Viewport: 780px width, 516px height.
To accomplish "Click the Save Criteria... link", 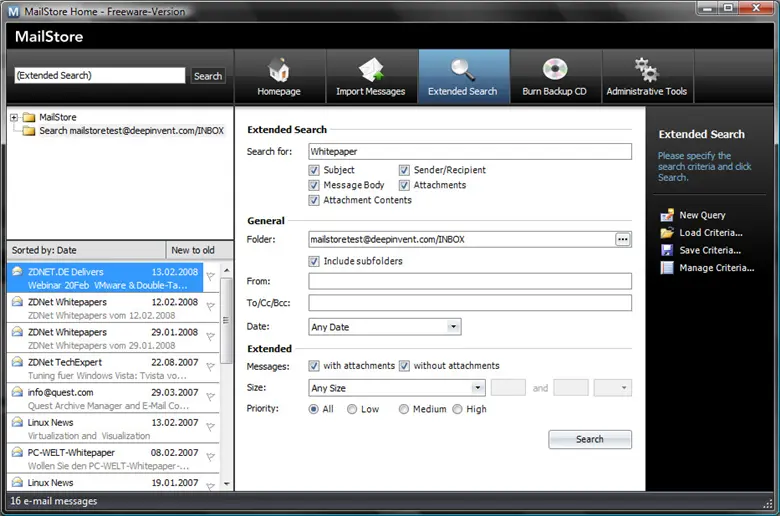I will 710,250.
